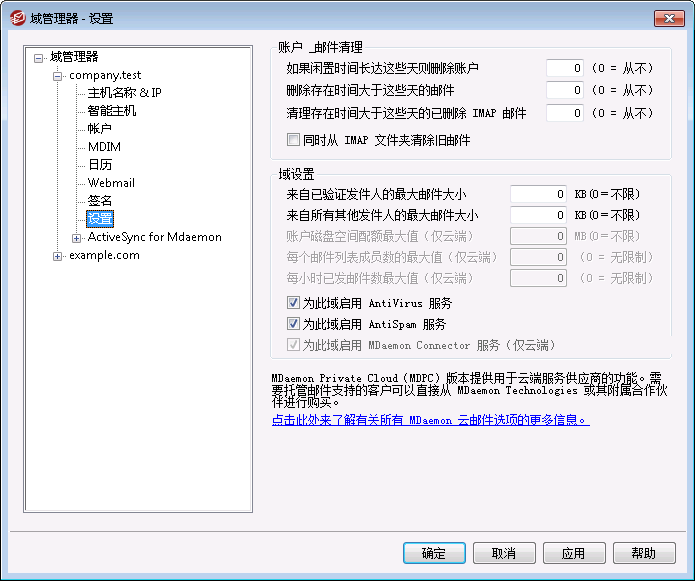Select 域管理器 in the tree
This screenshot has width=695, height=581.
(74, 57)
